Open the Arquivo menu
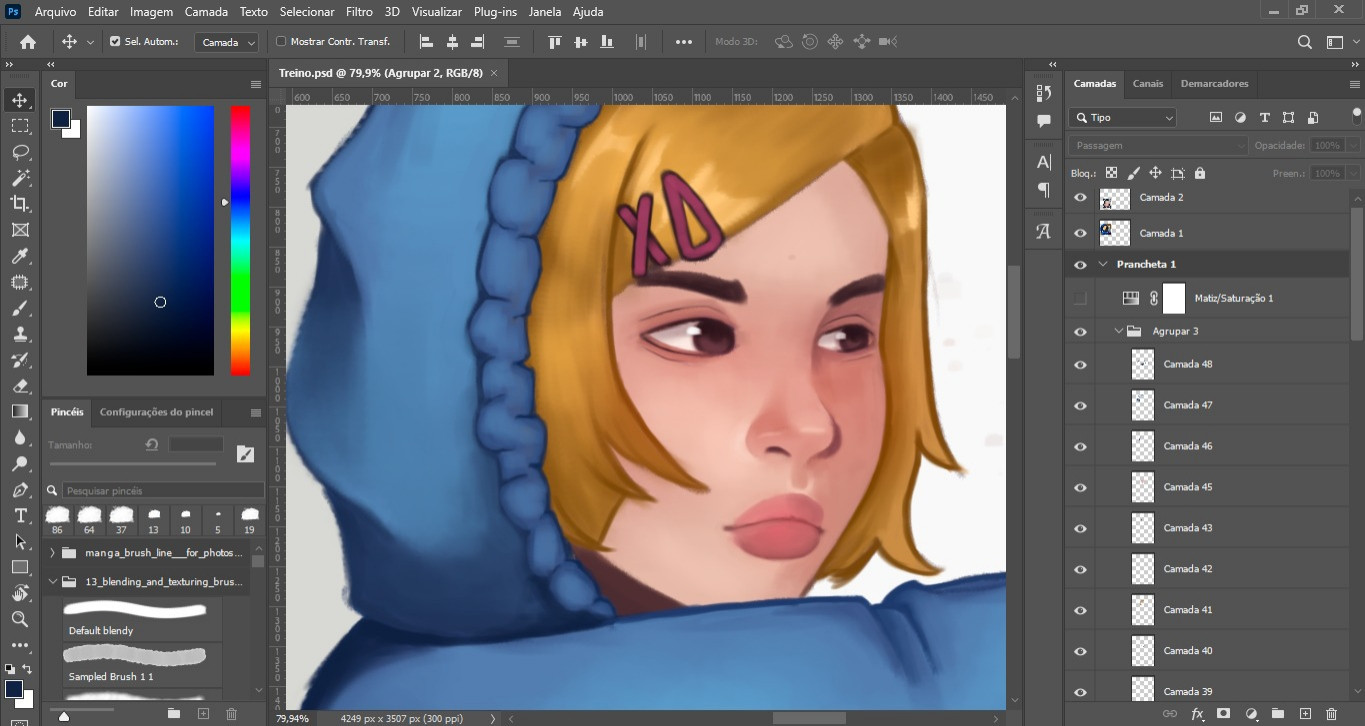Image resolution: width=1365 pixels, height=726 pixels. pos(55,12)
